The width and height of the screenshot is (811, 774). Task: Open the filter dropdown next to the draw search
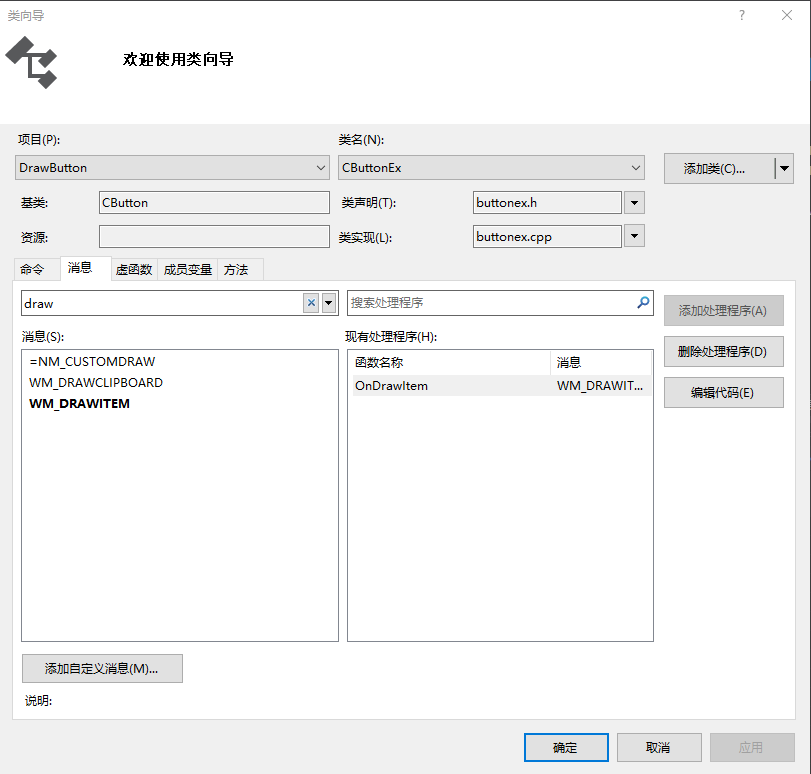tap(328, 302)
